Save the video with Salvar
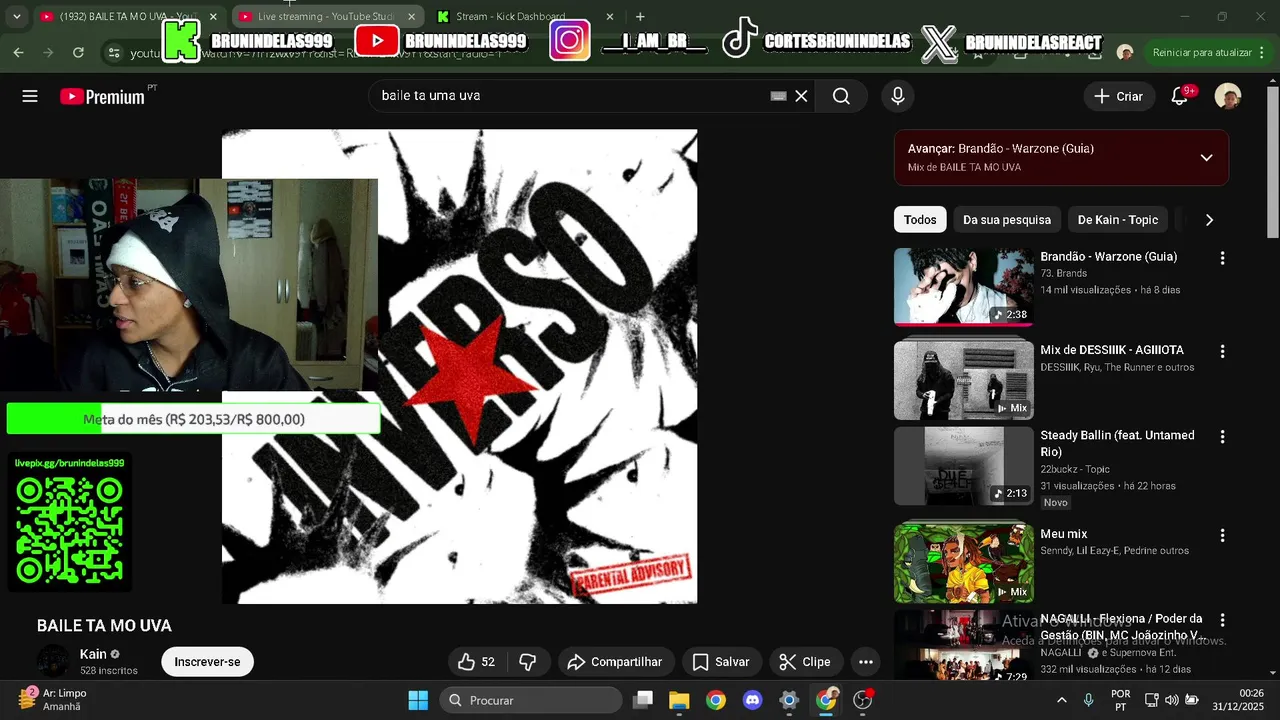The height and width of the screenshot is (720, 1280). pyautogui.click(x=721, y=662)
